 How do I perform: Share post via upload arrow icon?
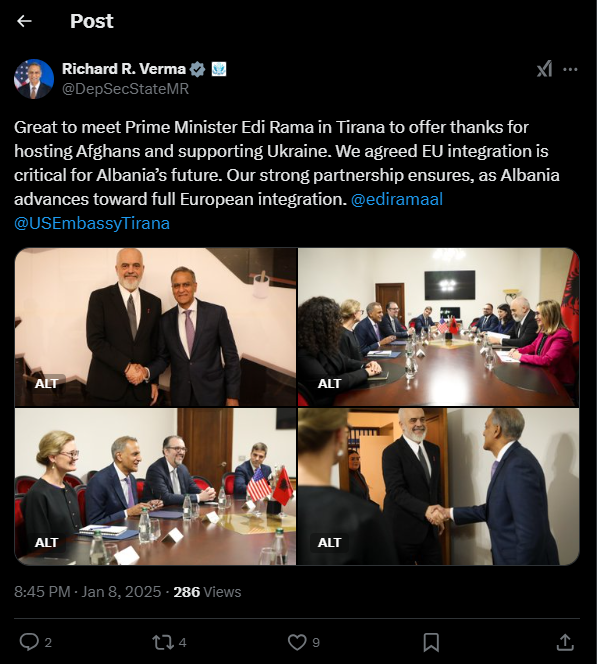point(565,642)
